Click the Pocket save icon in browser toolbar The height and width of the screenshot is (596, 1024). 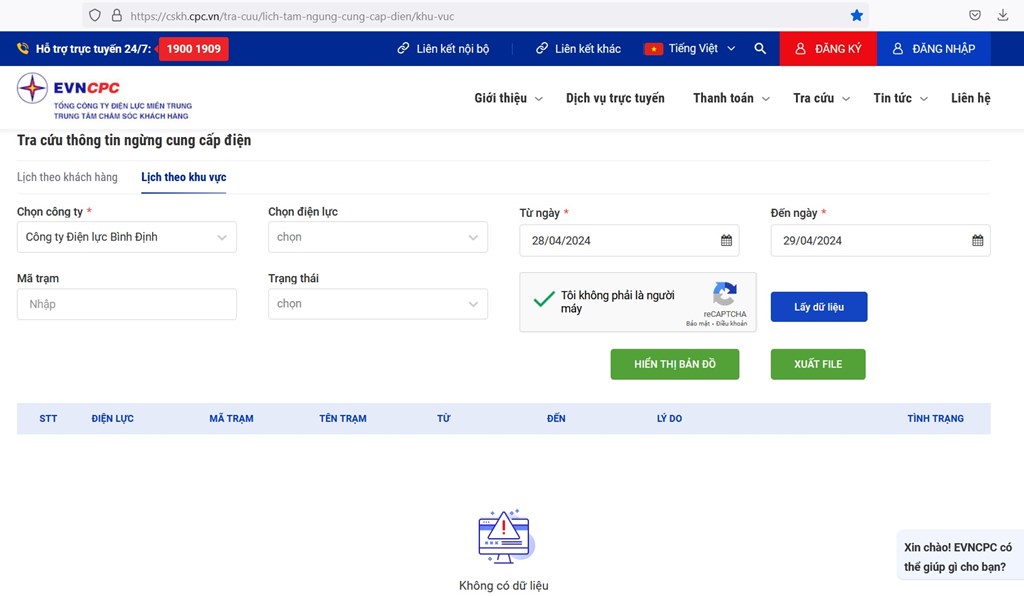[974, 16]
